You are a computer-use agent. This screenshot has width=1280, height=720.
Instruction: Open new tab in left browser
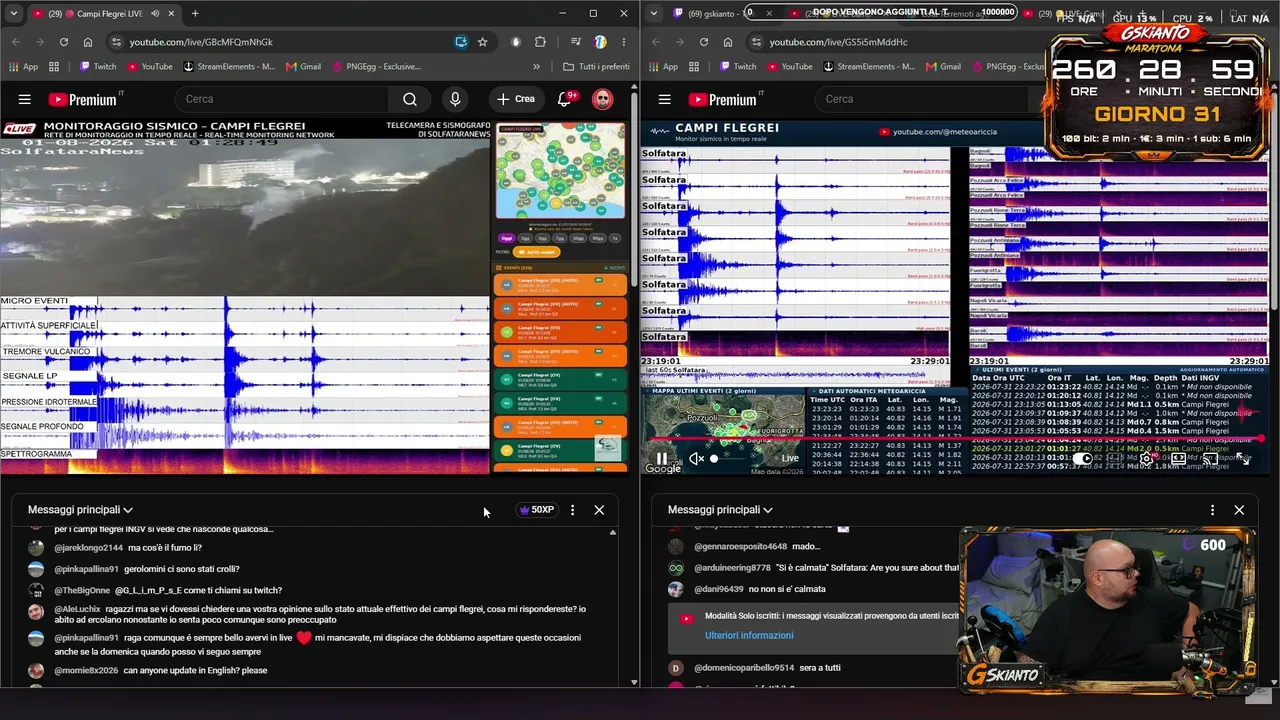[x=195, y=14]
